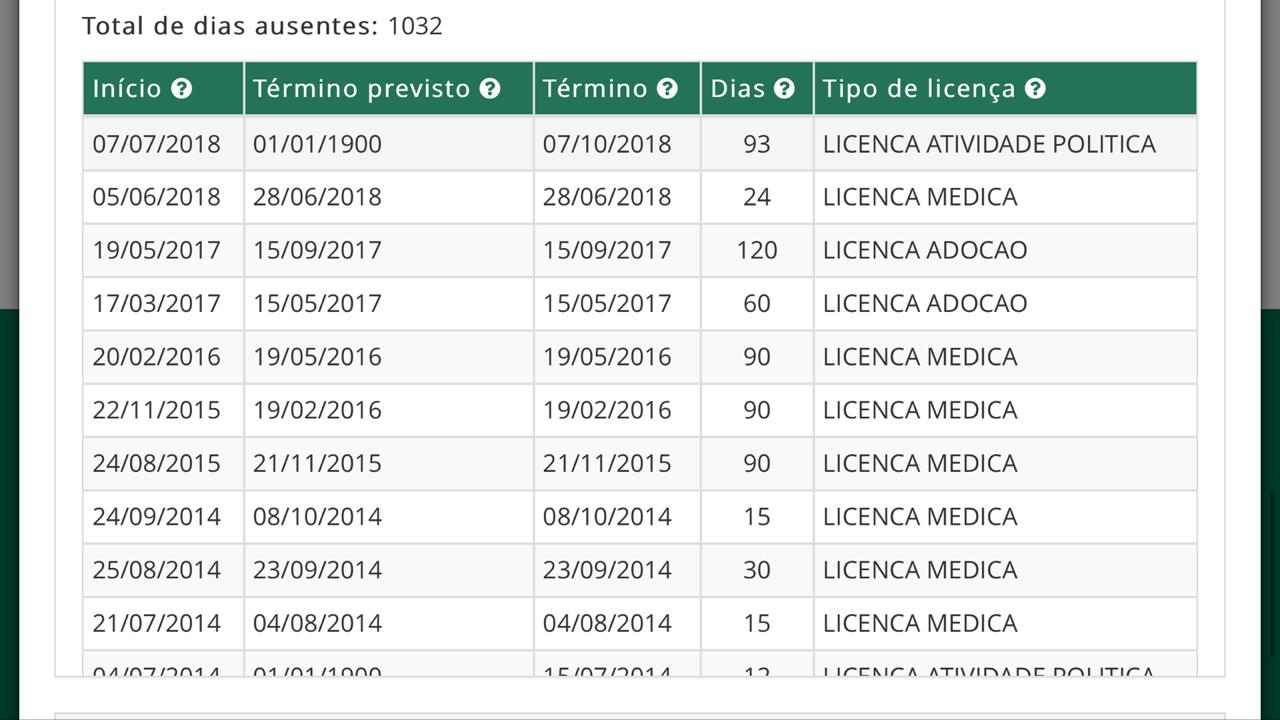Click the Início column header
Viewport: 1280px width, 720px height.
pos(127,89)
